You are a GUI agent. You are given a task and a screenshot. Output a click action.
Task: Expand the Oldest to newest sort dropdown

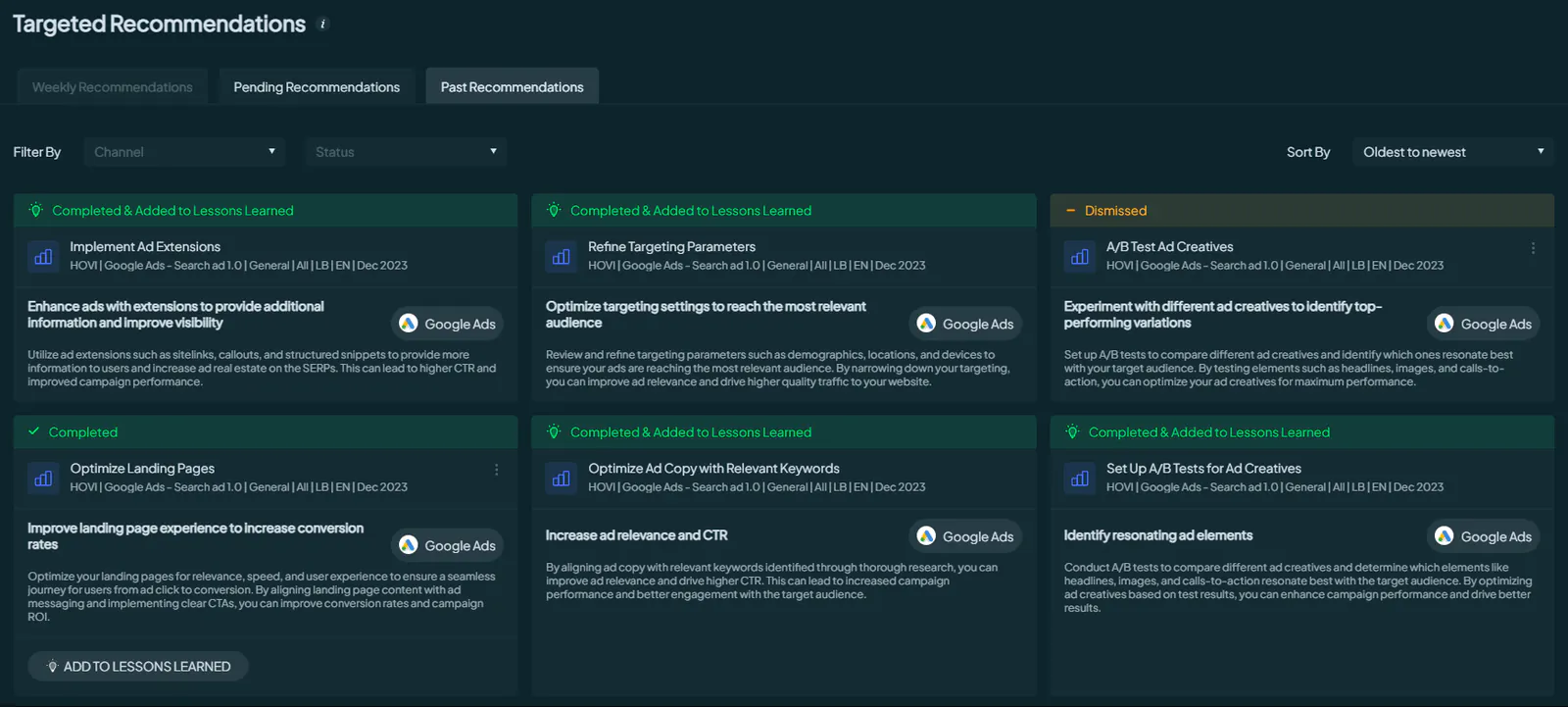click(1452, 152)
